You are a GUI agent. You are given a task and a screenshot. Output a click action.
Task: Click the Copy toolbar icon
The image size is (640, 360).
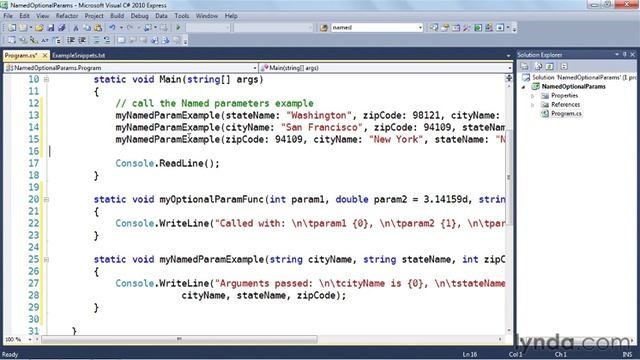coord(87,28)
